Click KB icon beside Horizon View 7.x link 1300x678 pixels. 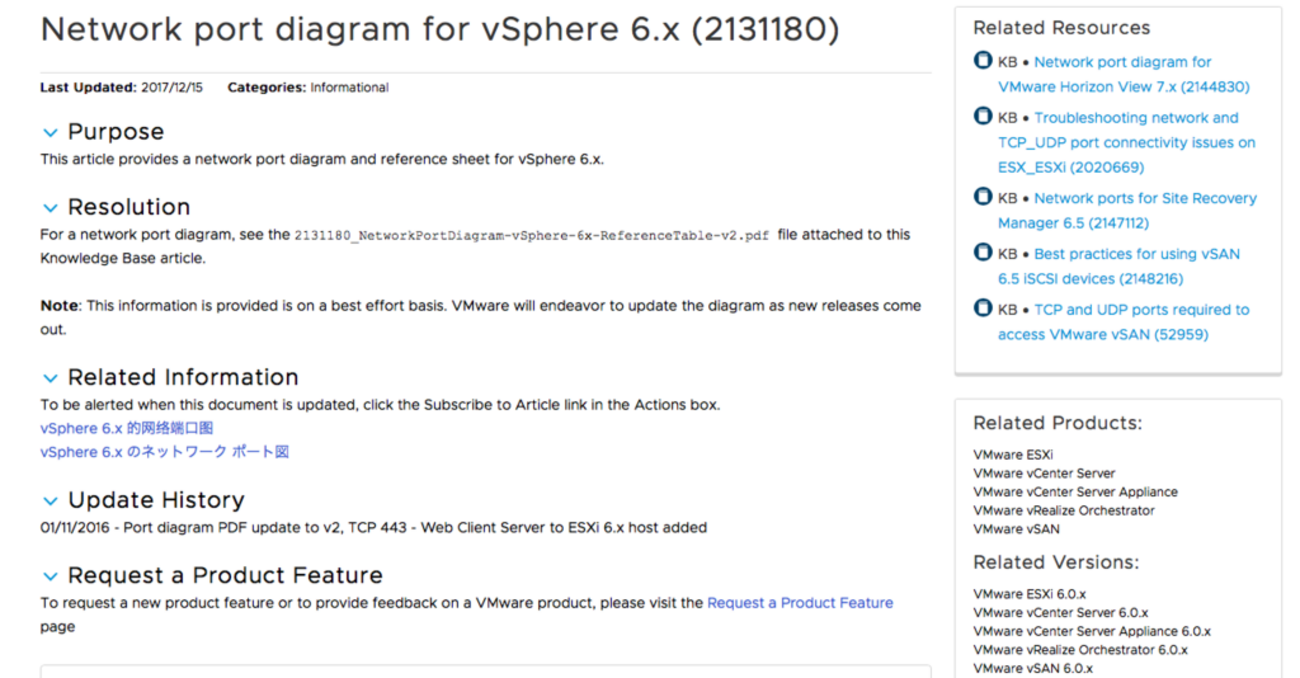point(983,61)
